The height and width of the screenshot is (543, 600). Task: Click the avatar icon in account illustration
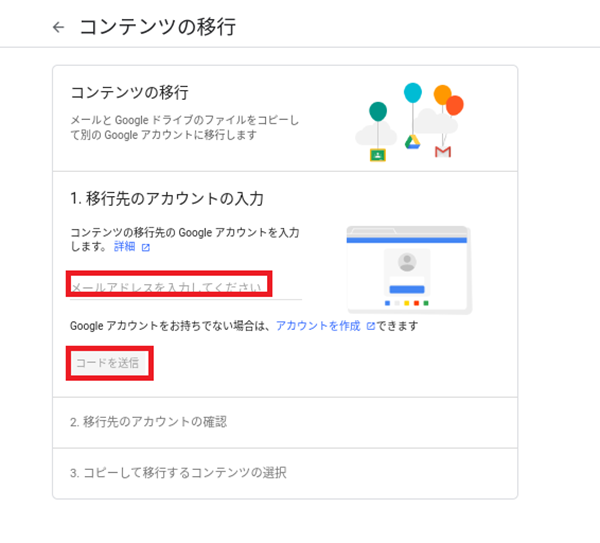pyautogui.click(x=407, y=262)
